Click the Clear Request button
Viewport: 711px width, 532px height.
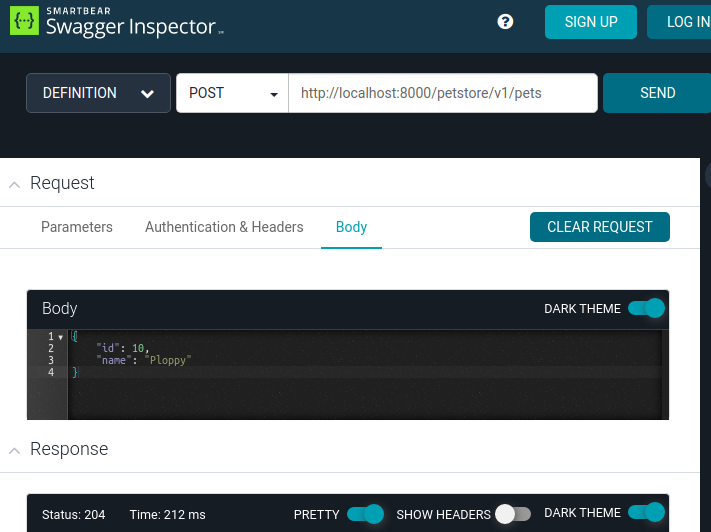599,227
